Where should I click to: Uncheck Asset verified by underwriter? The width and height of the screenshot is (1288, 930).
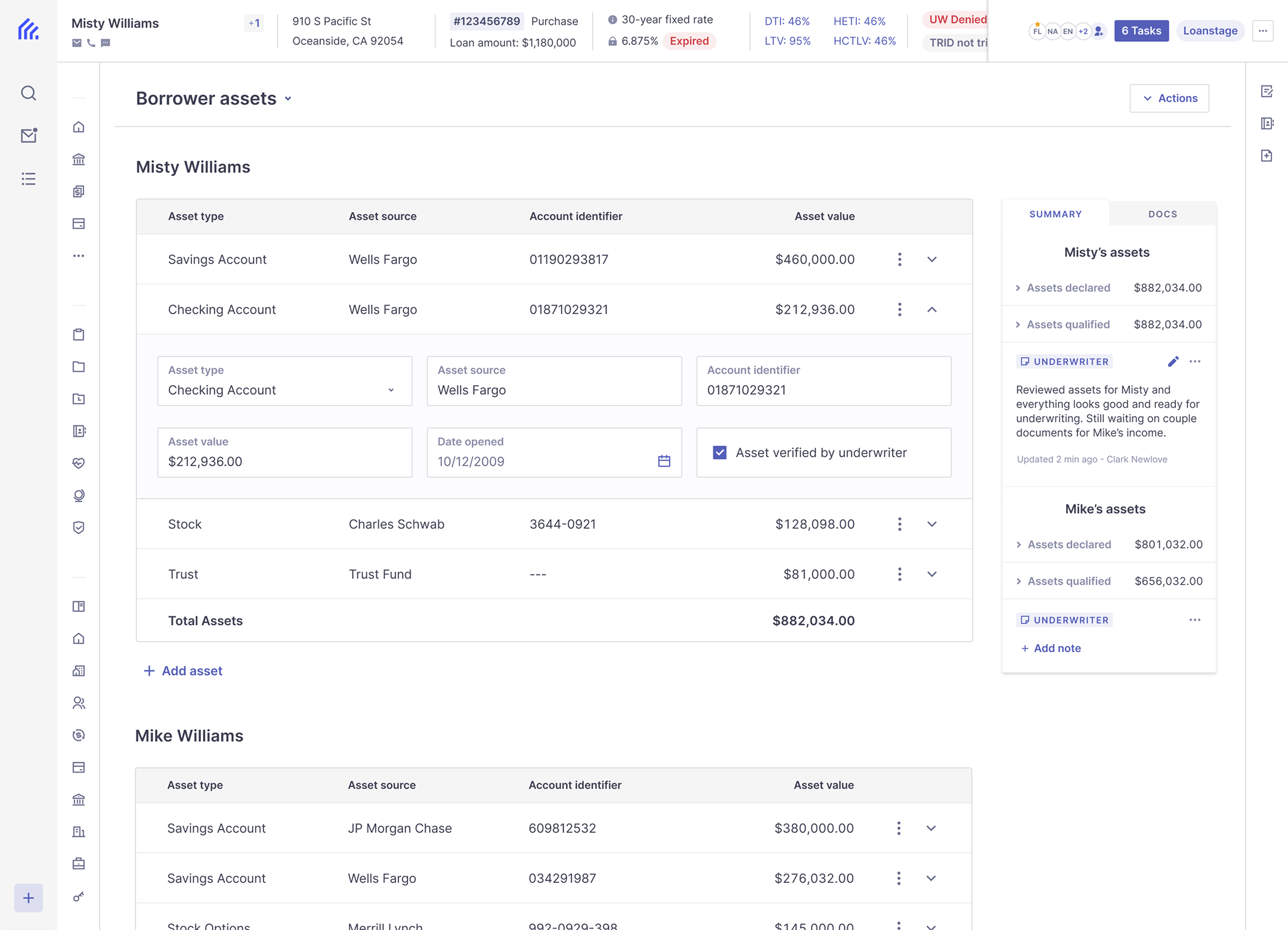[720, 452]
